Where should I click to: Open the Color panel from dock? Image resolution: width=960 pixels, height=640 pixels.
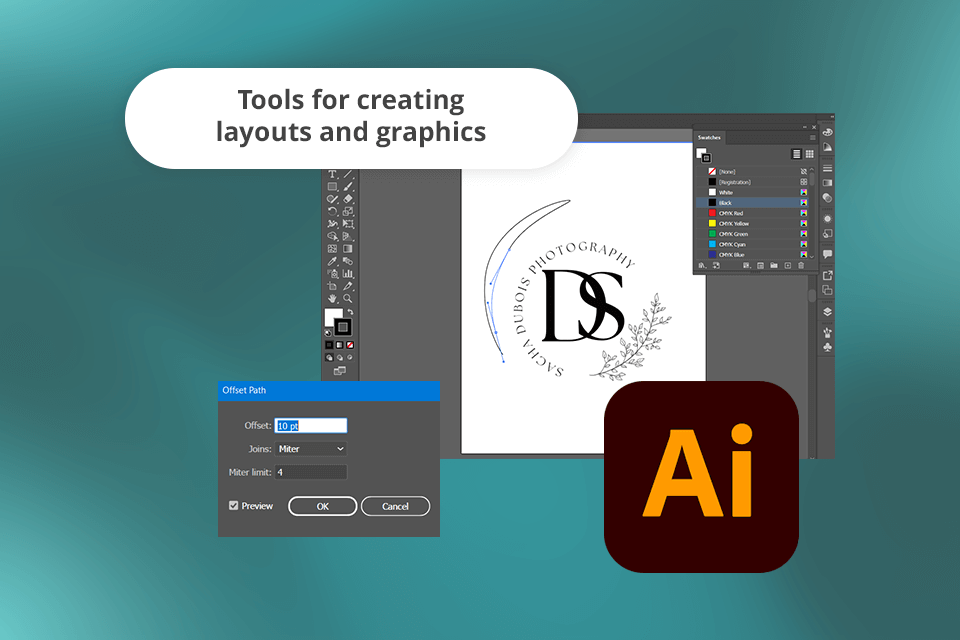tap(827, 132)
